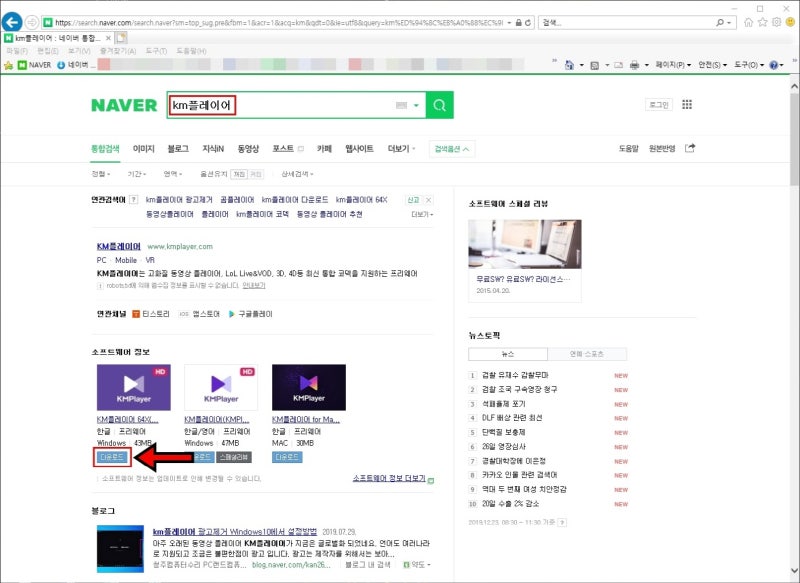
Task: Expand related searches 더보기
Action: point(422,214)
